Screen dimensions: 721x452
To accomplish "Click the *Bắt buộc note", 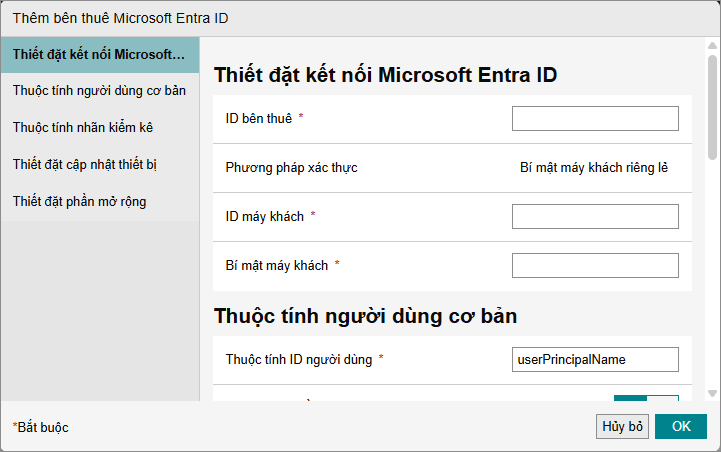I will pos(40,428).
